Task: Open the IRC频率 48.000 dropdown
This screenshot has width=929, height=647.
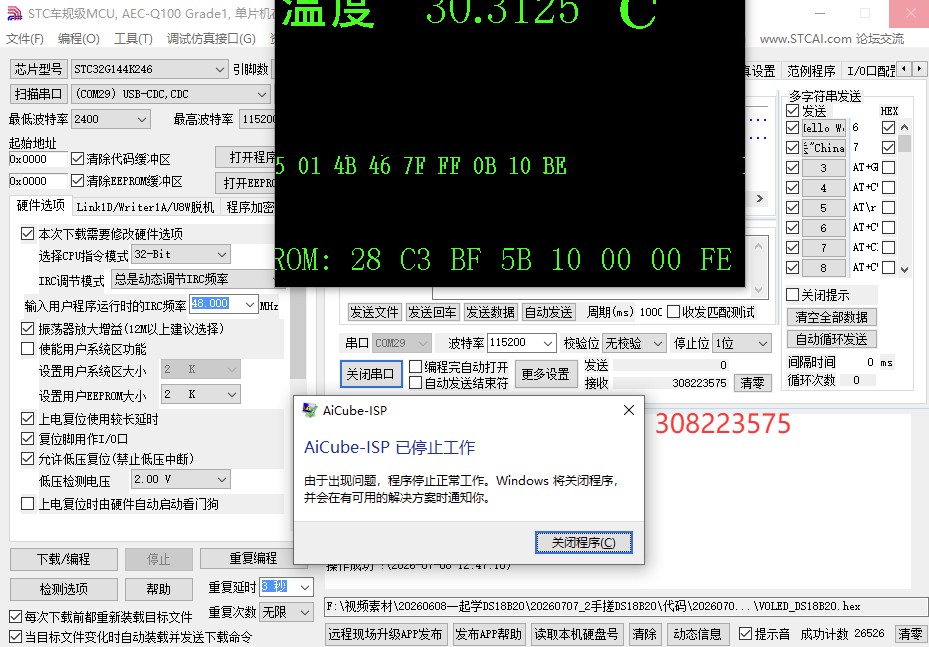Action: 250,304
